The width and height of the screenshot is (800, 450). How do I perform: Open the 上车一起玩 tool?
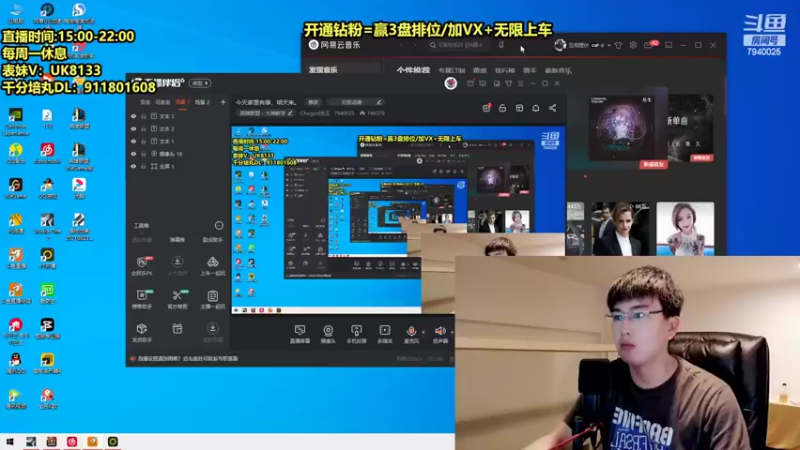213,266
